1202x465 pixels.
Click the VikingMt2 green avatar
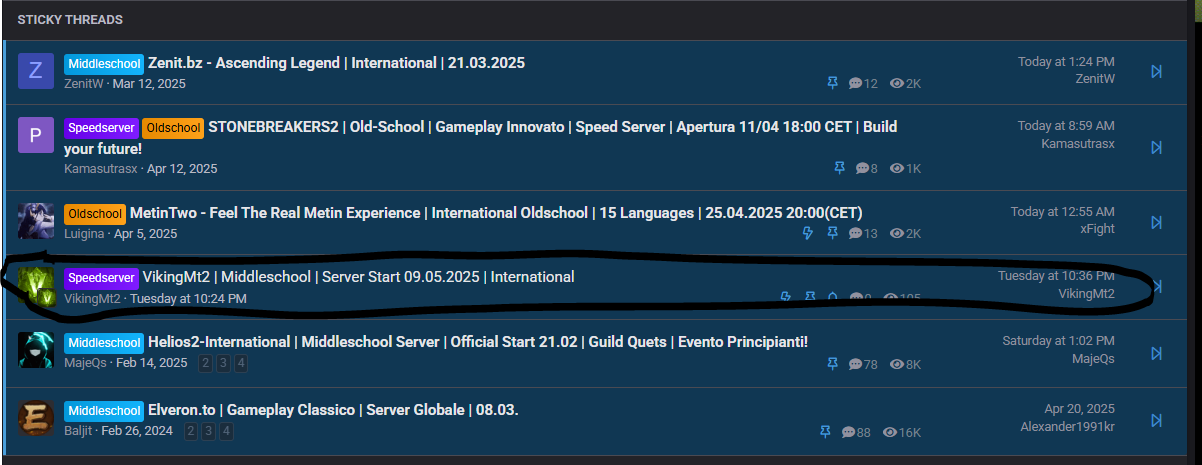click(35, 285)
